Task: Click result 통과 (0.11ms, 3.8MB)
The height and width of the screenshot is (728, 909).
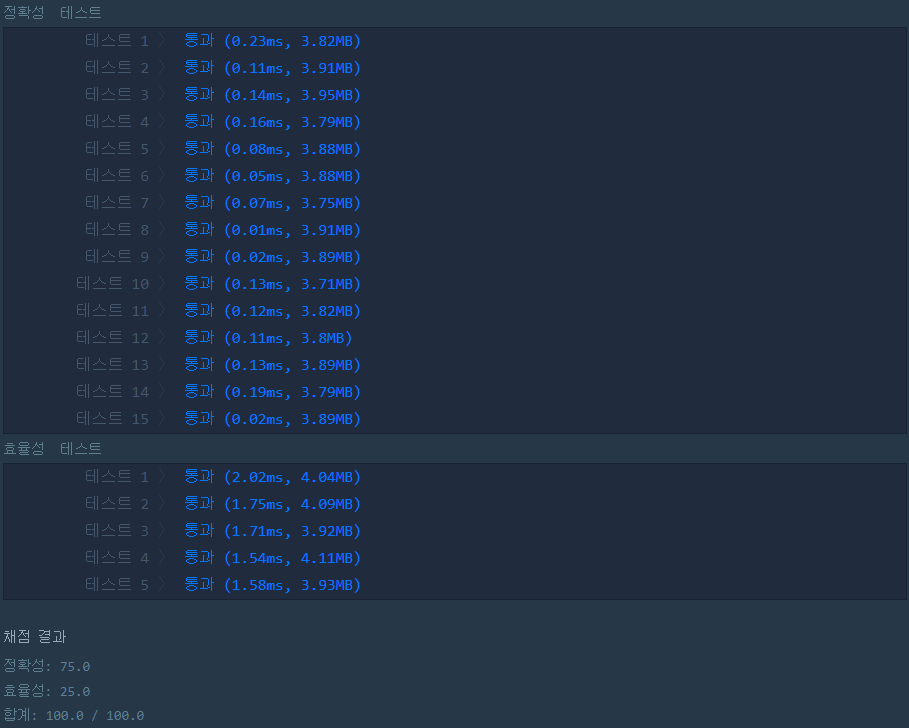Action: click(268, 338)
